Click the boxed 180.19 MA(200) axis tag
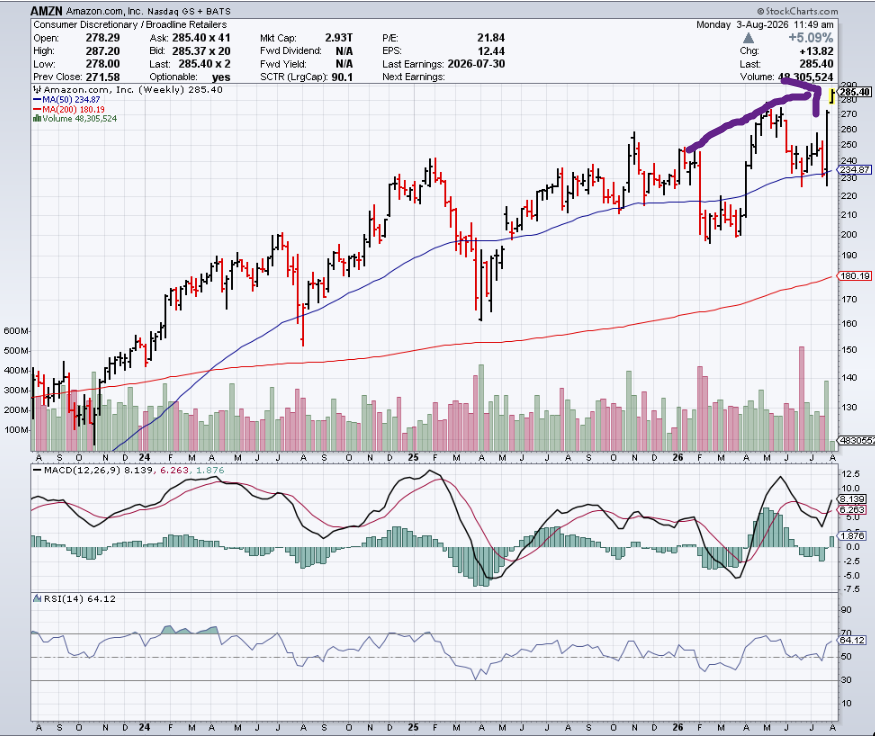Viewport: 875px width, 736px height. (854, 276)
